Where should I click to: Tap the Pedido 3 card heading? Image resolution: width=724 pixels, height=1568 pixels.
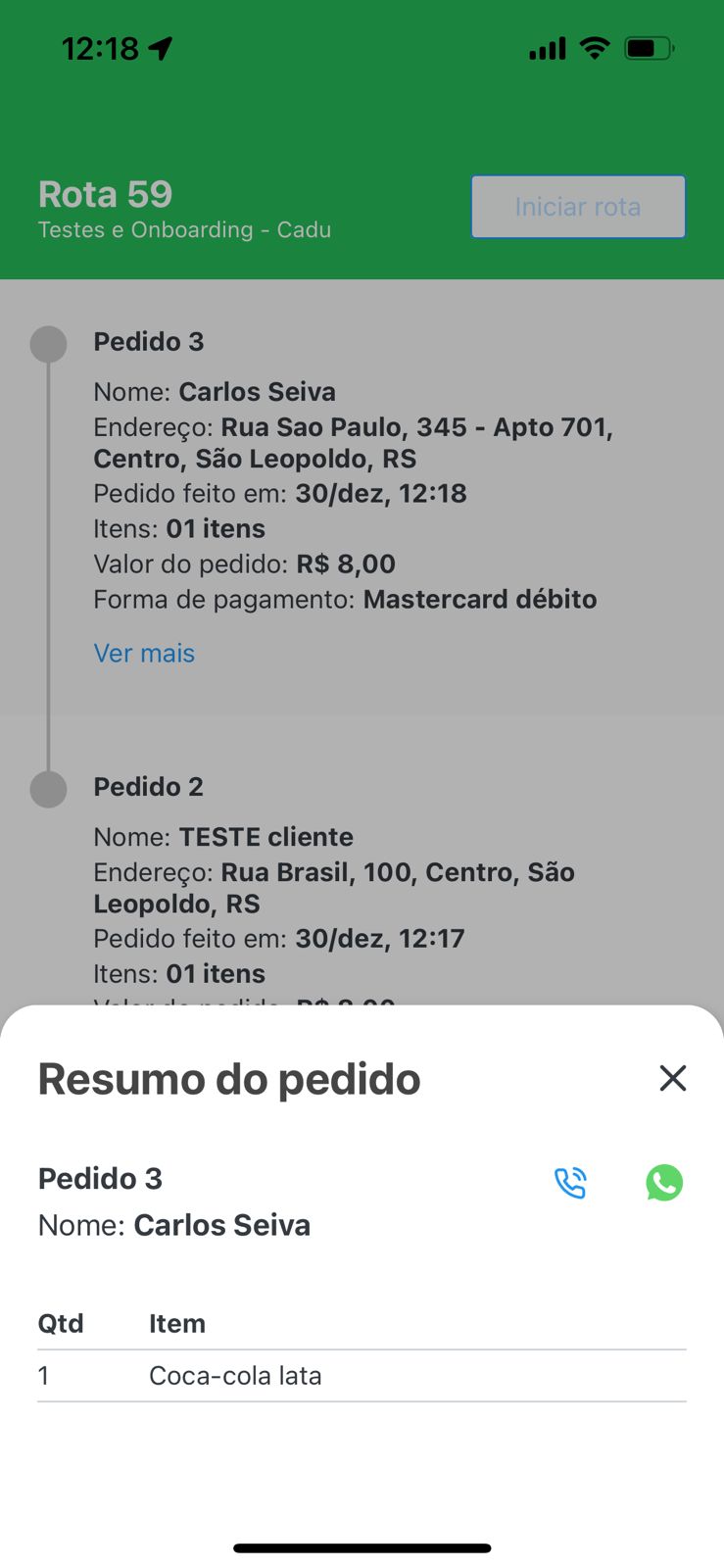pyautogui.click(x=149, y=342)
